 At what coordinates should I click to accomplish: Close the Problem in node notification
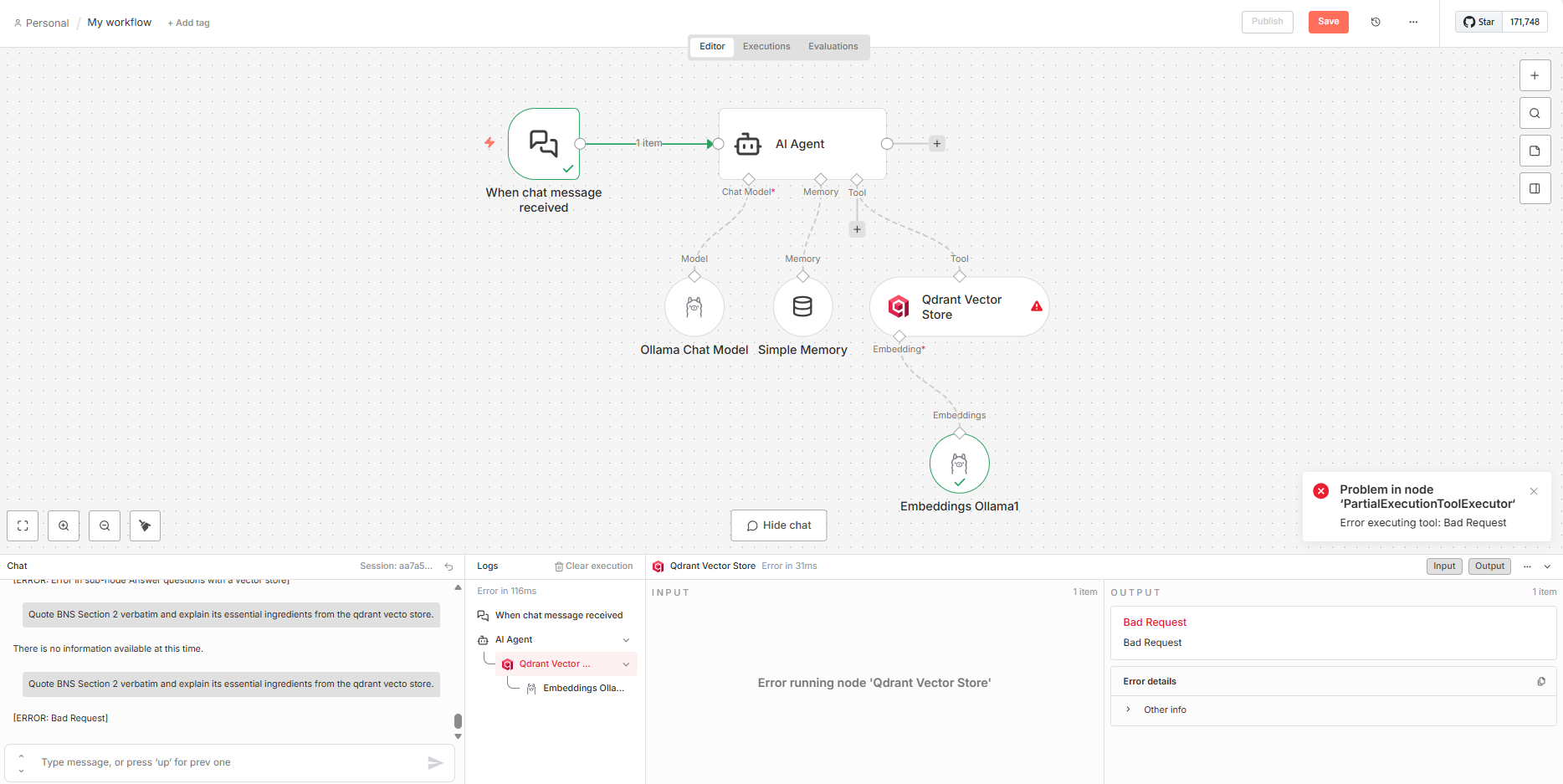click(x=1534, y=491)
